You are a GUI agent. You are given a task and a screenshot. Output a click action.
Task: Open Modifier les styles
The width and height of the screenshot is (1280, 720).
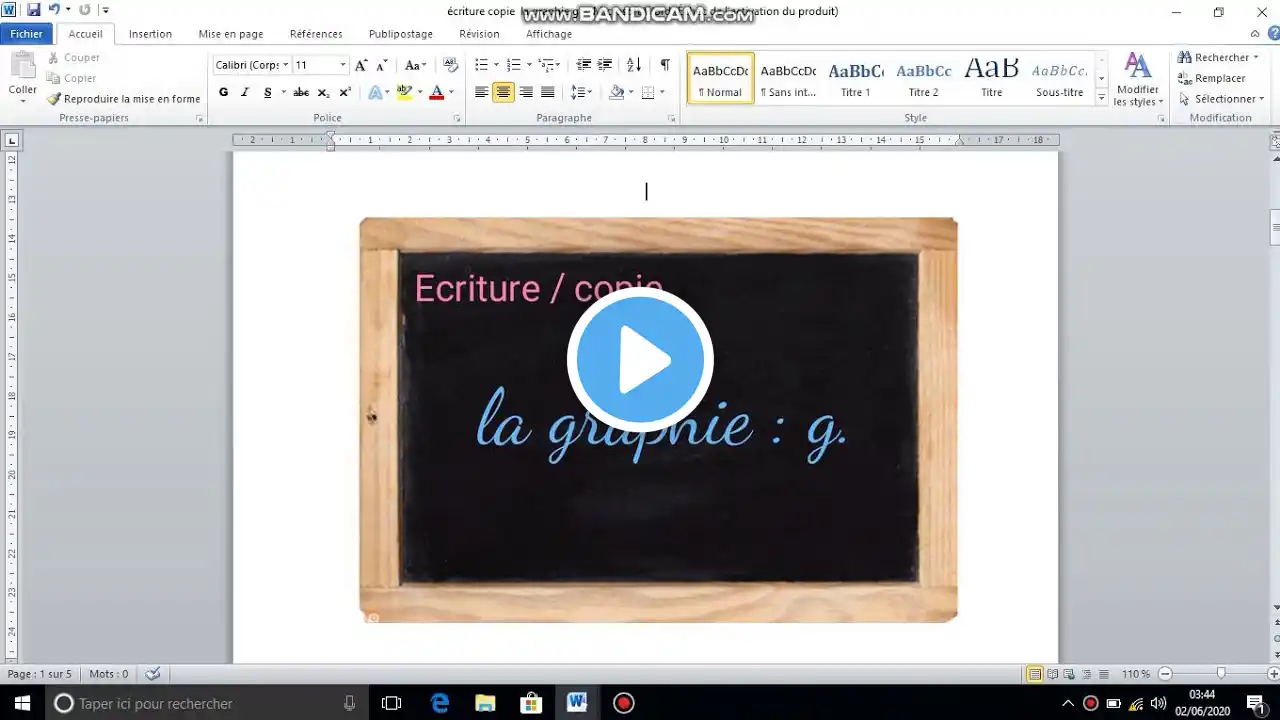pos(1137,79)
